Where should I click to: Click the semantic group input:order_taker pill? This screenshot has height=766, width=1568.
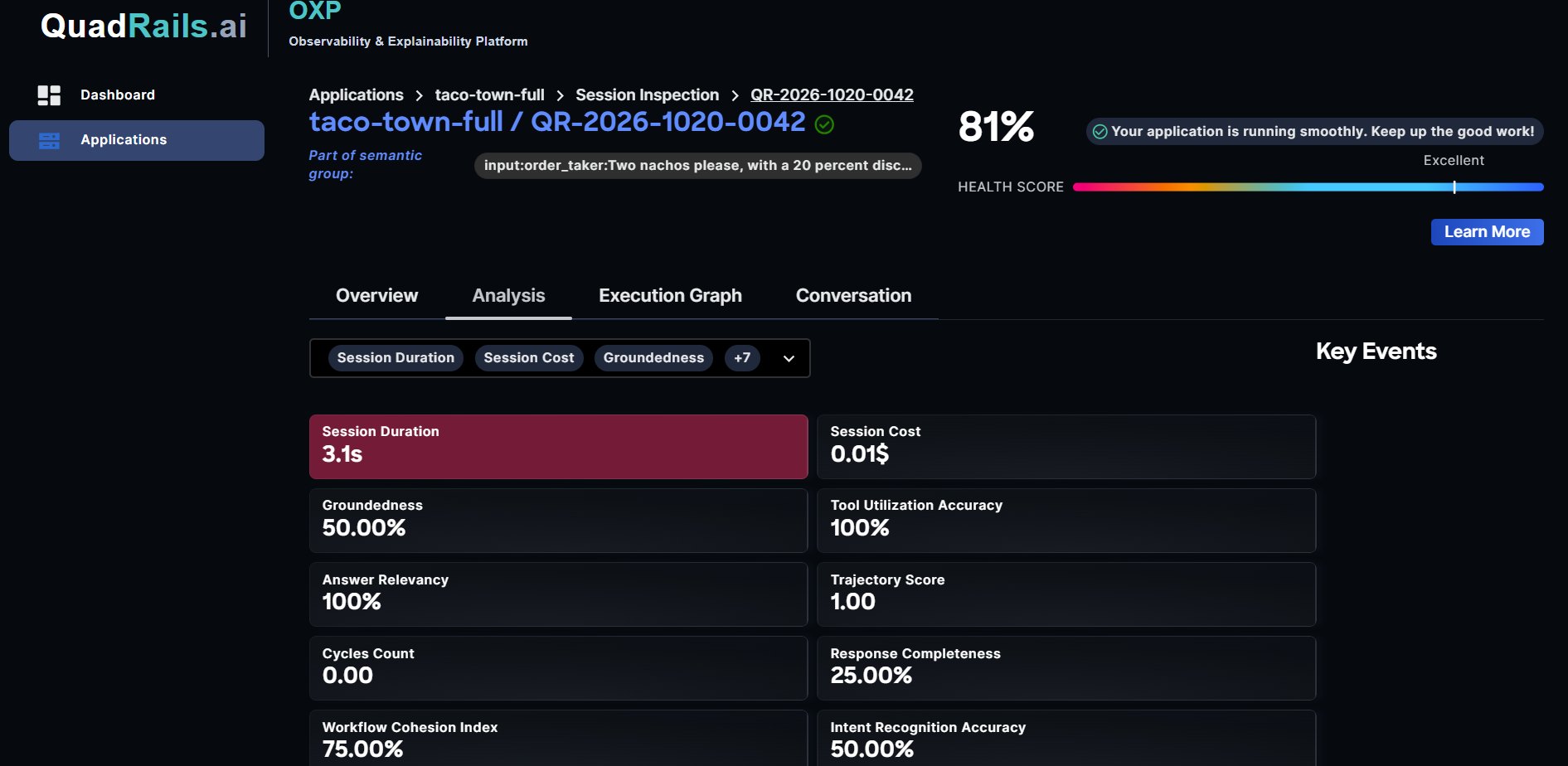tap(697, 166)
